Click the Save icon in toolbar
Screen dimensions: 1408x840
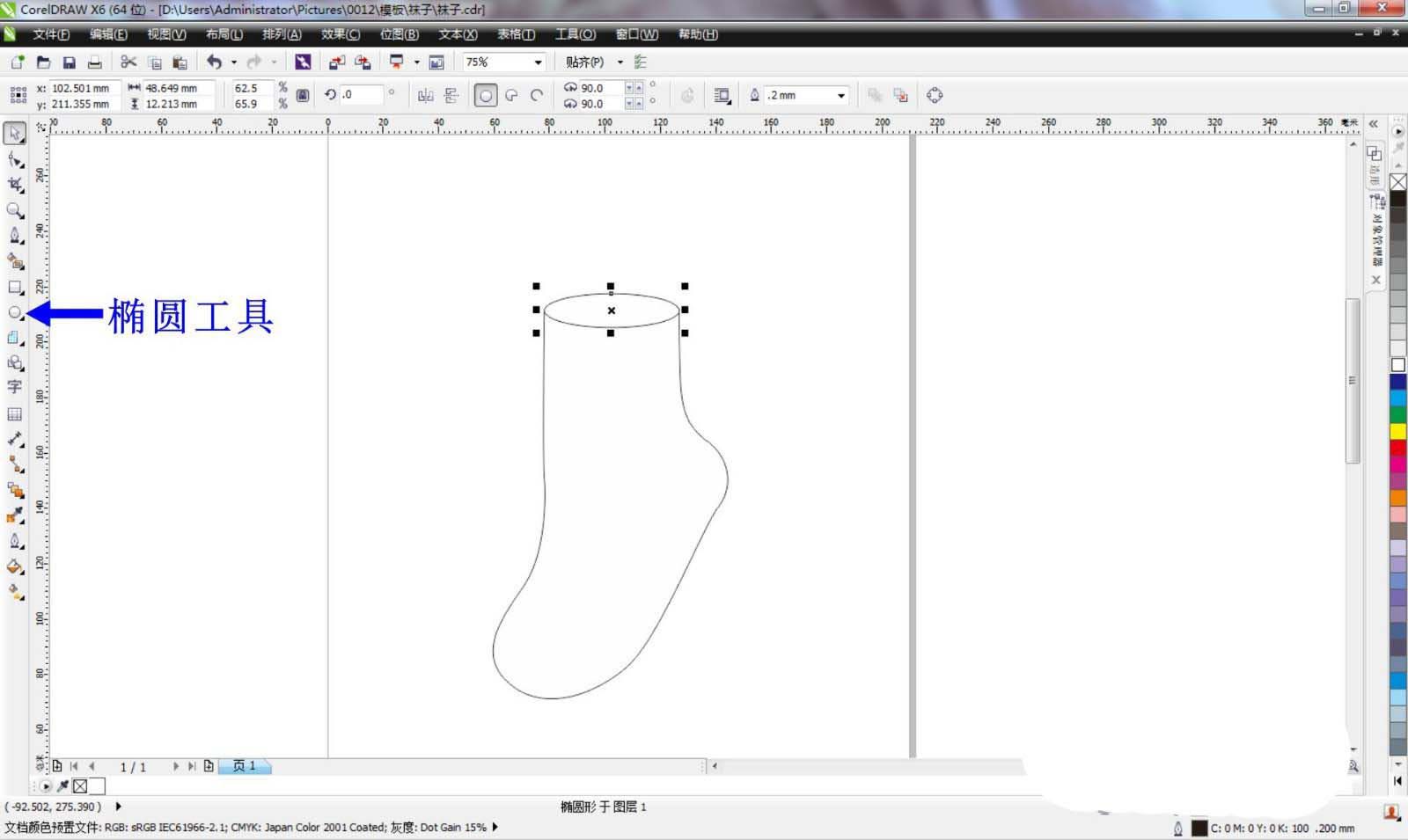point(69,62)
